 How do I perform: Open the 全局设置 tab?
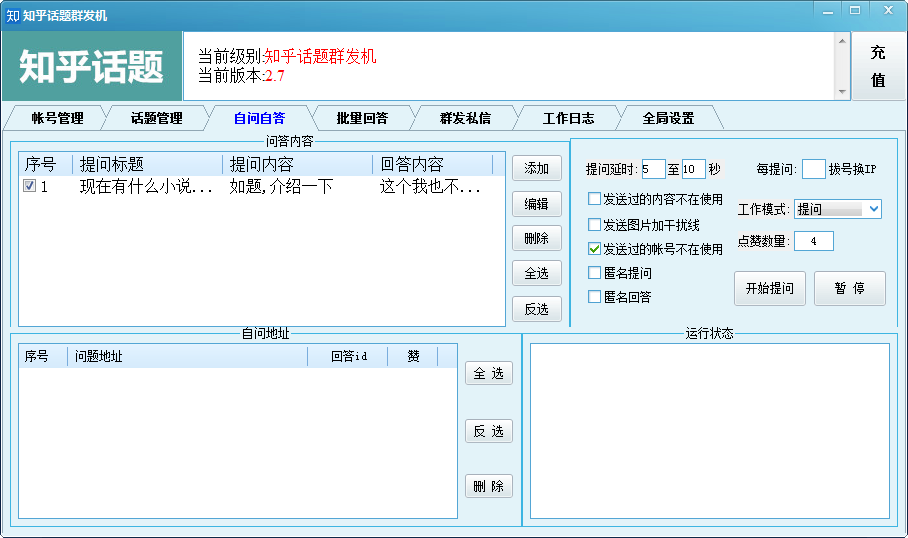668,118
